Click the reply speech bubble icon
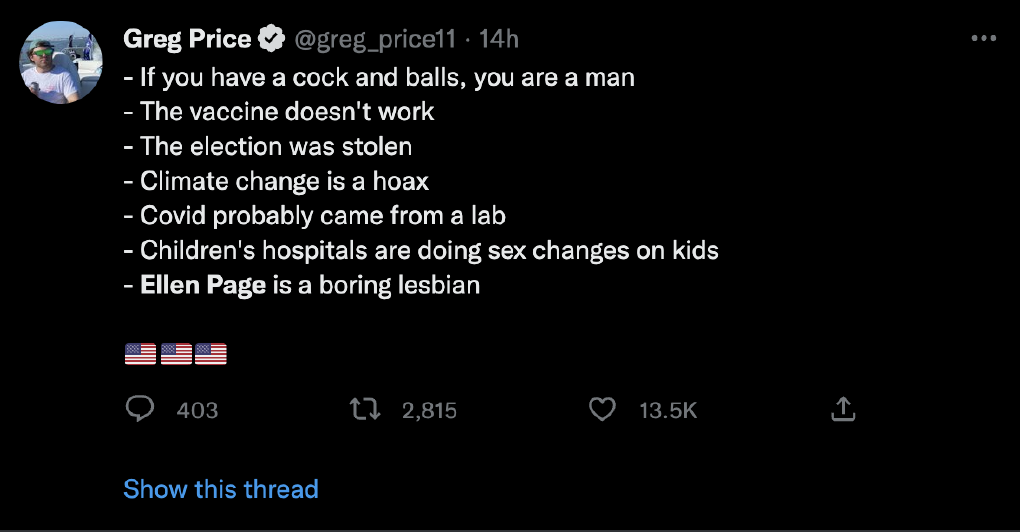 coord(140,409)
